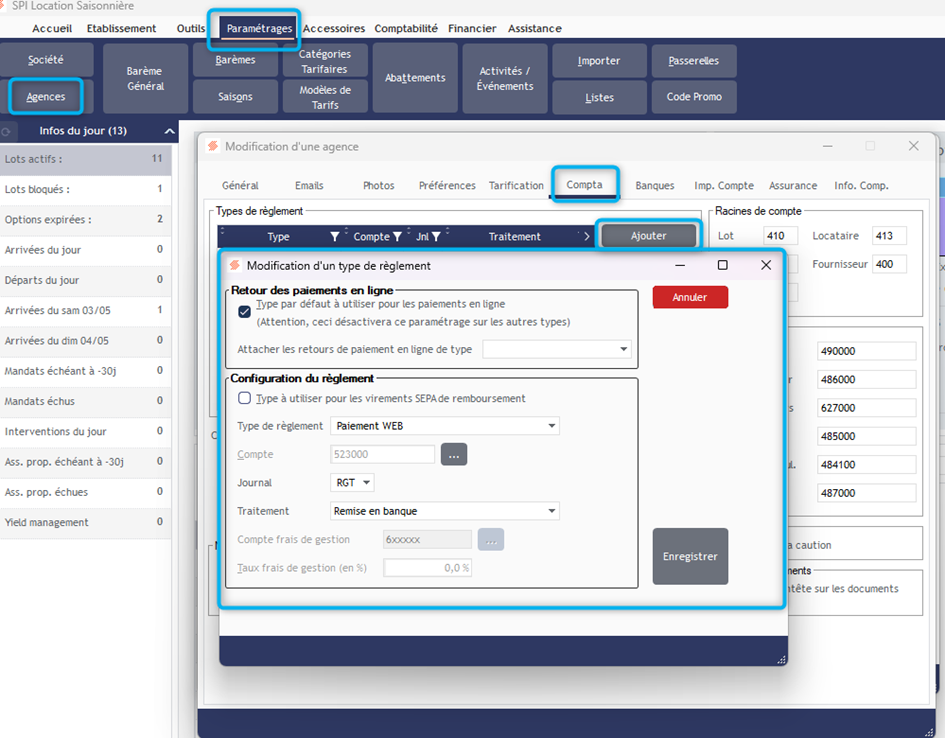Click the Type column filter funnel icon
This screenshot has height=738, width=945.
(x=335, y=237)
